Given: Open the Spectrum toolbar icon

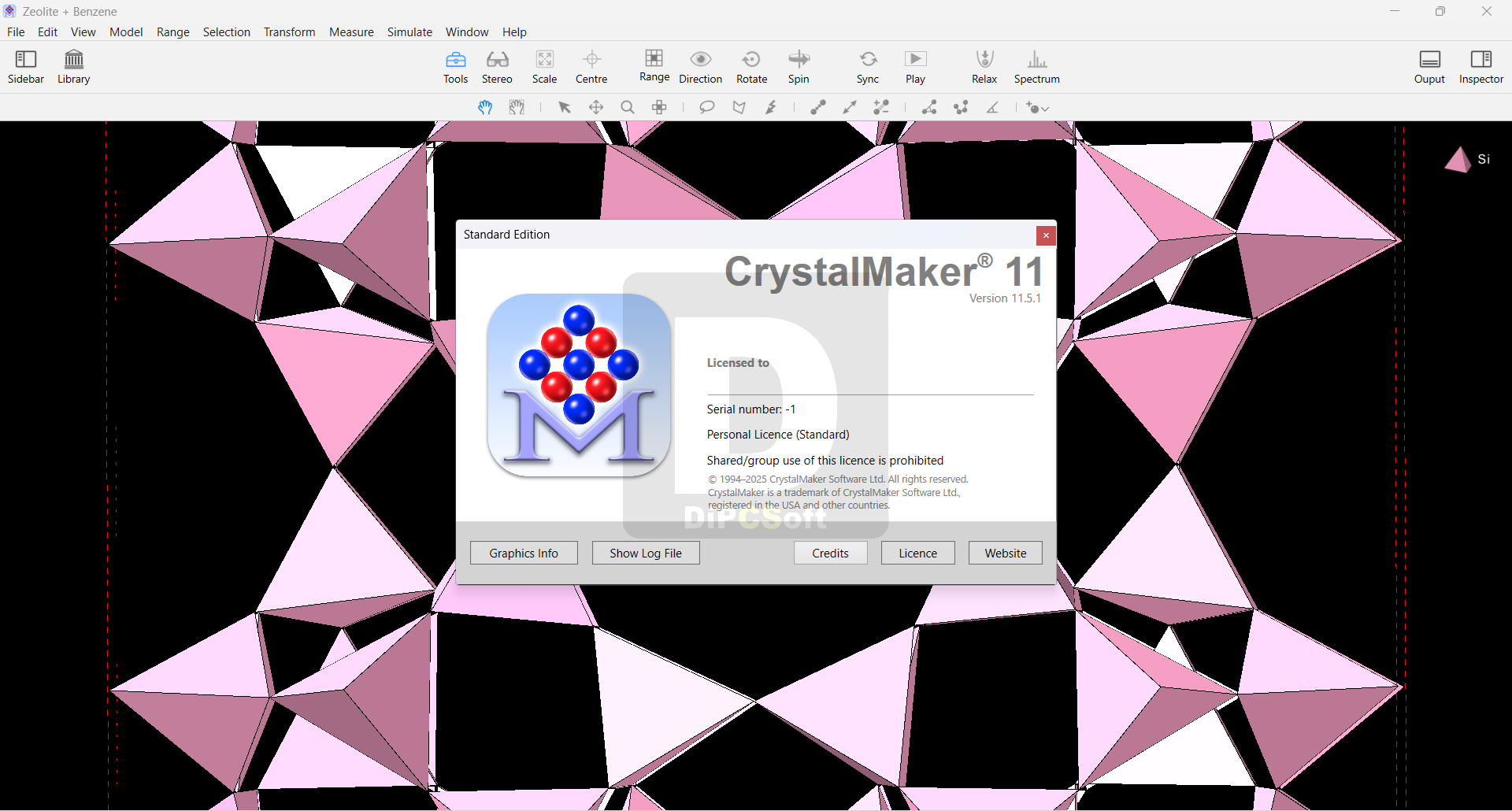Looking at the screenshot, I should (1037, 67).
